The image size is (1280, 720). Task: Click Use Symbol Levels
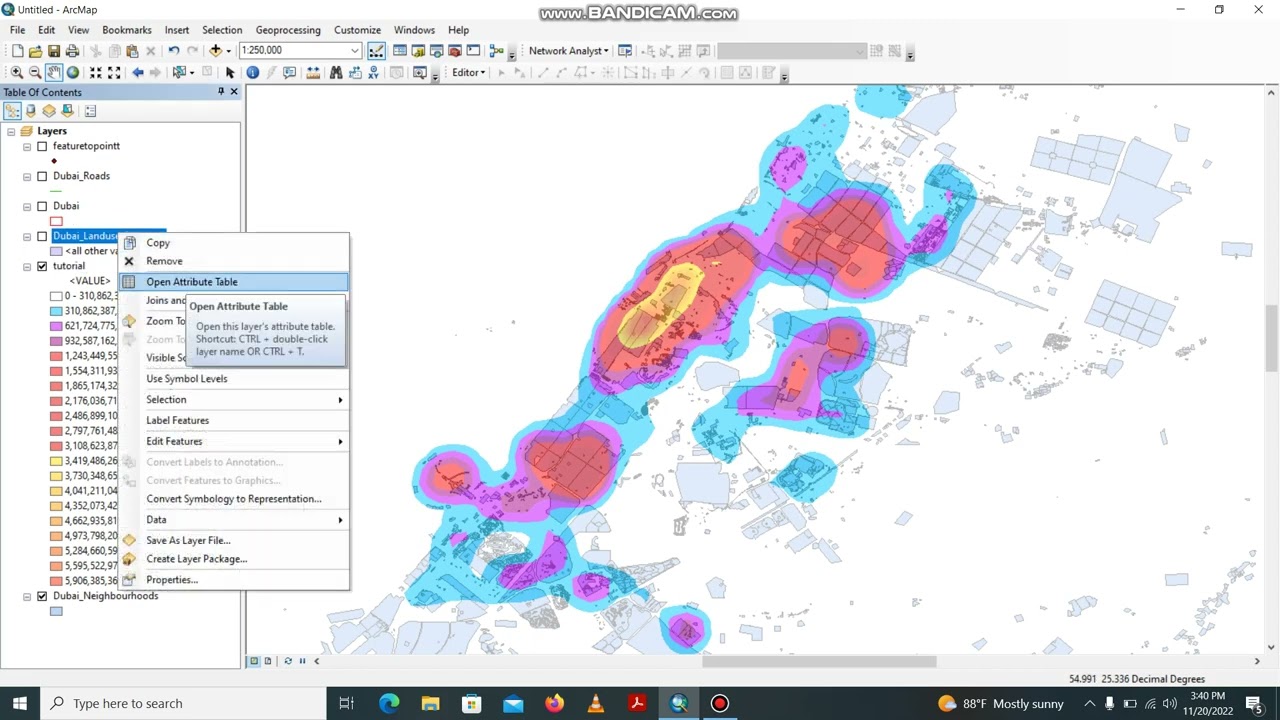(x=234, y=379)
